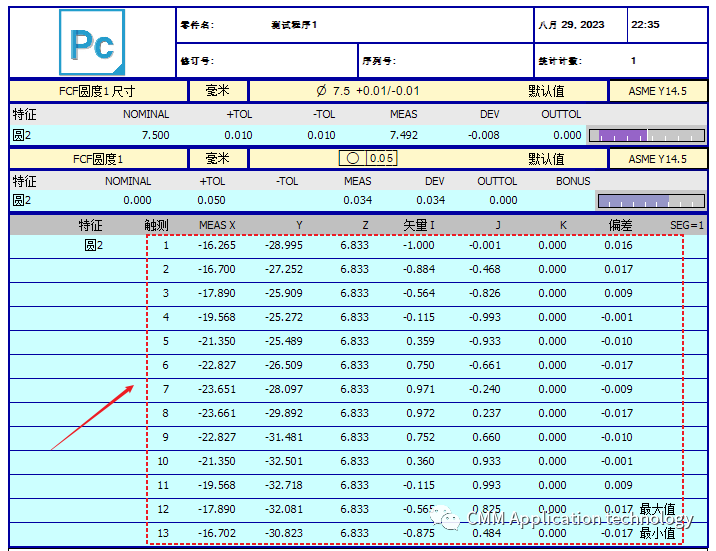Select the FCF圆度1 尺寸 header cell
Viewport: 716px width, 551px height.
point(97,91)
